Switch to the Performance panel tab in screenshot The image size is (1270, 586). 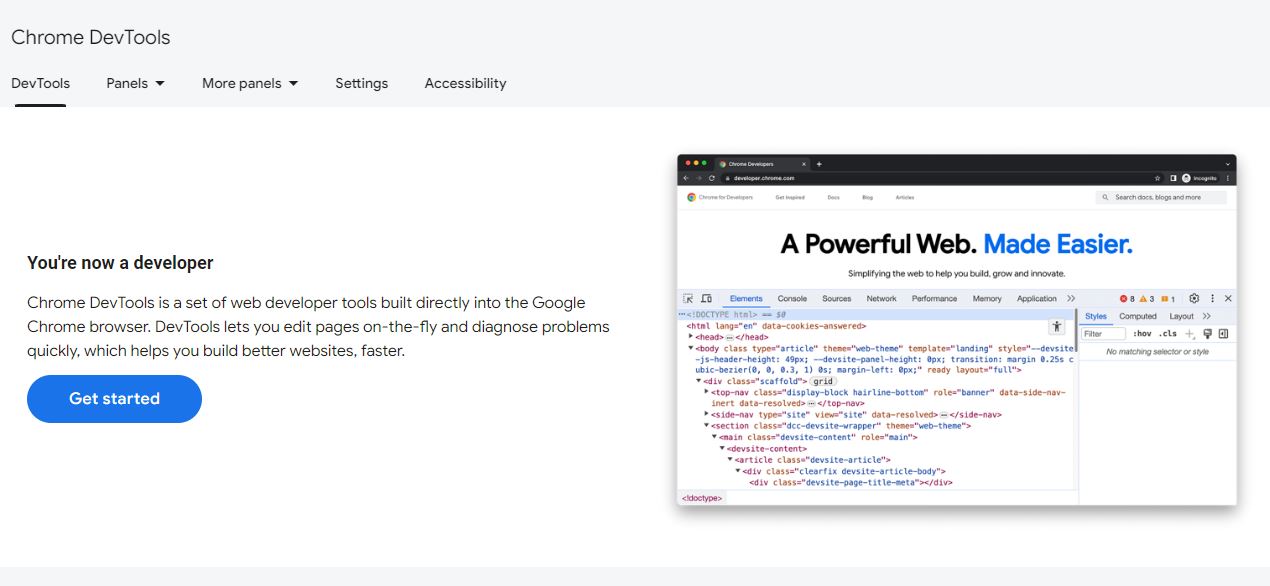click(x=934, y=298)
